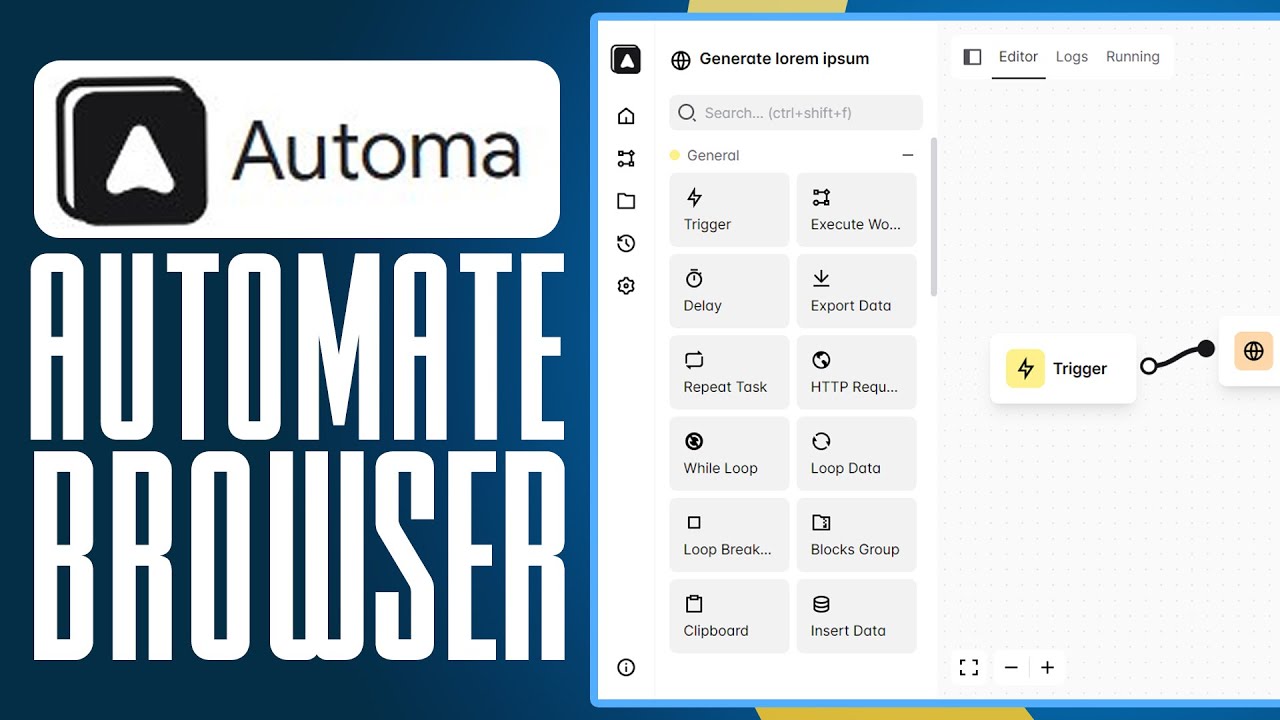Image resolution: width=1280 pixels, height=720 pixels.
Task: Toggle the sidebar panel icon
Action: [972, 57]
